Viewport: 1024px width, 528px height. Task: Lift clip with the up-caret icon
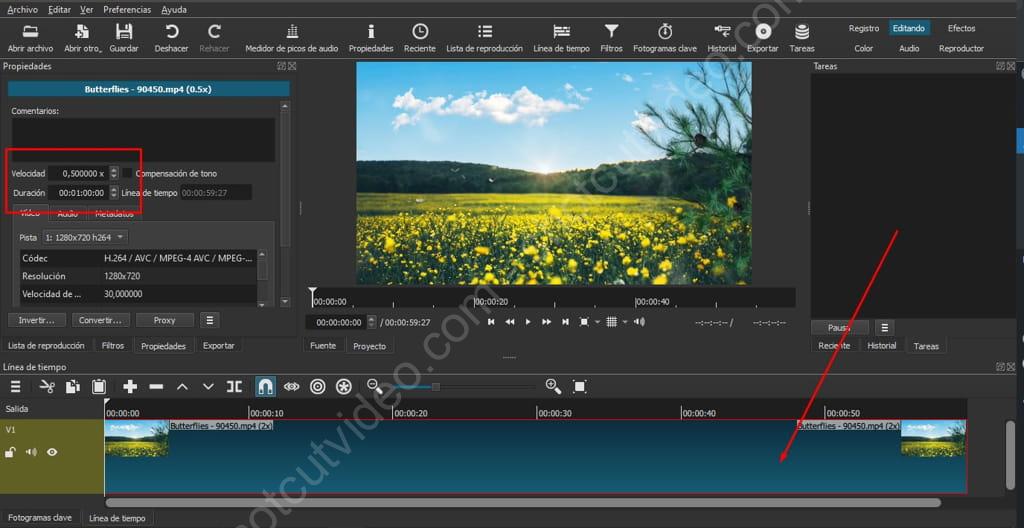(x=182, y=387)
